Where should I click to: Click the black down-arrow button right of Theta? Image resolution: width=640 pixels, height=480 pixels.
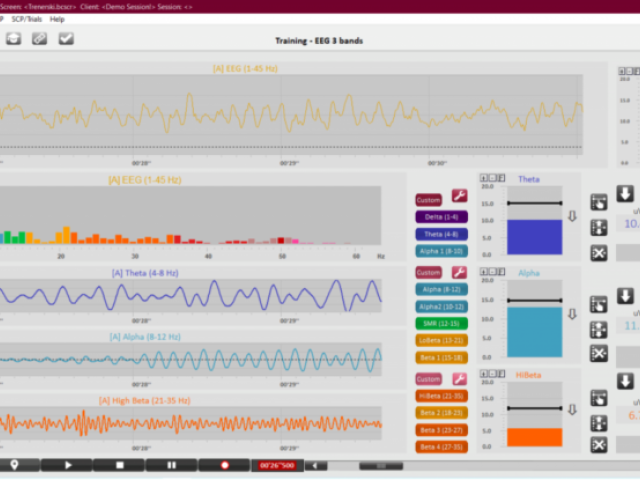(x=625, y=194)
